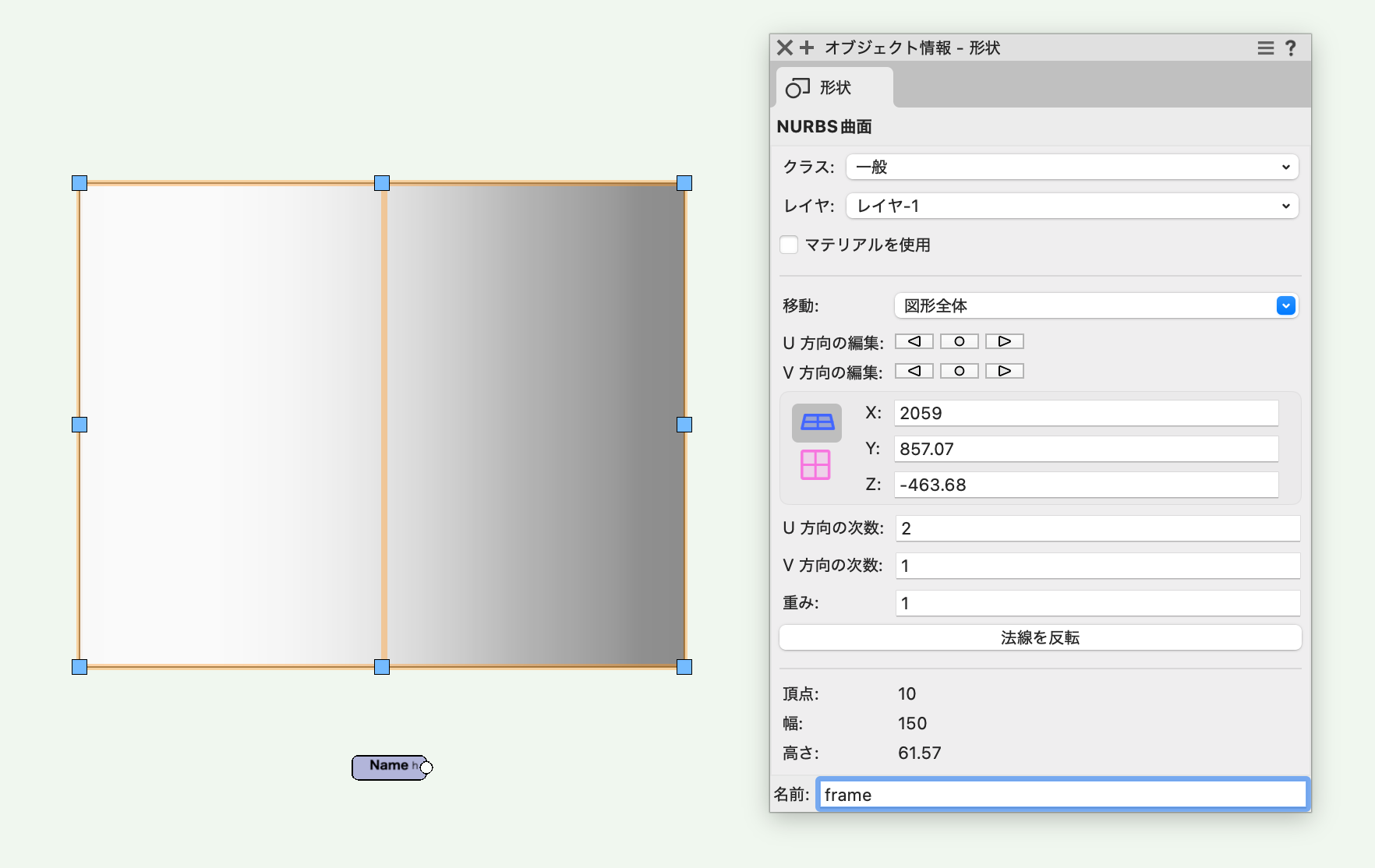Screen dimensions: 1375x868
Task: Click the X coordinate field
Action: coord(1086,413)
